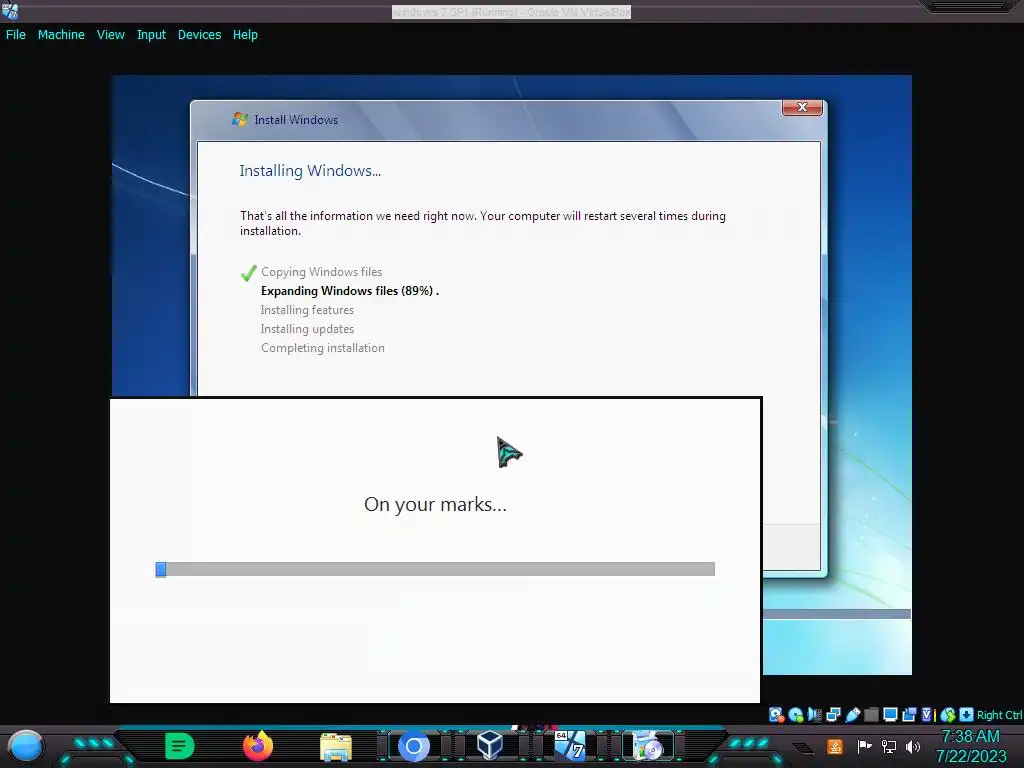This screenshot has width=1024, height=768.
Task: Click the Install Windows logo icon
Action: click(240, 120)
